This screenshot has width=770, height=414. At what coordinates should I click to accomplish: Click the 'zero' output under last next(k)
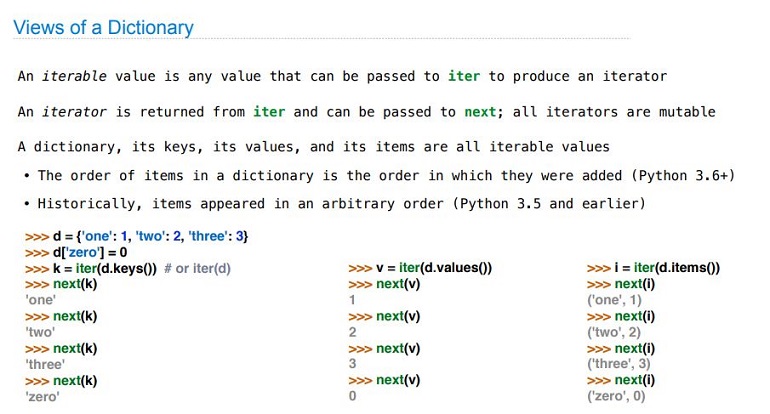42,396
